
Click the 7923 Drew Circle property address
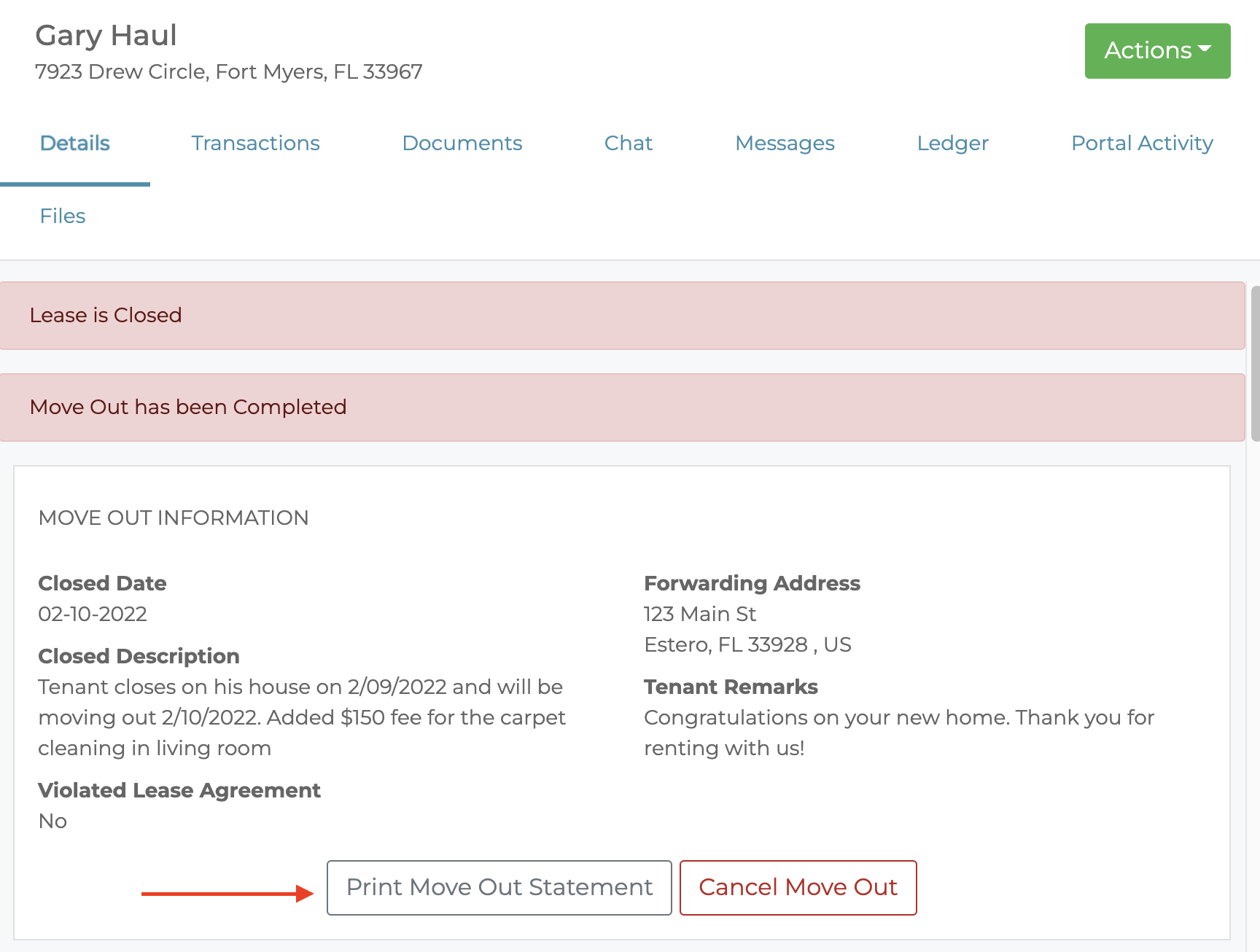pos(228,72)
